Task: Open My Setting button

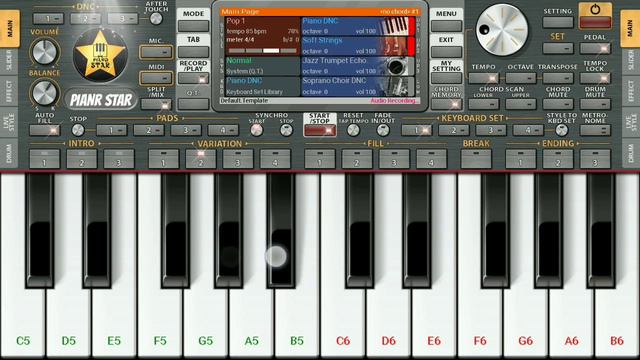Action: point(446,78)
